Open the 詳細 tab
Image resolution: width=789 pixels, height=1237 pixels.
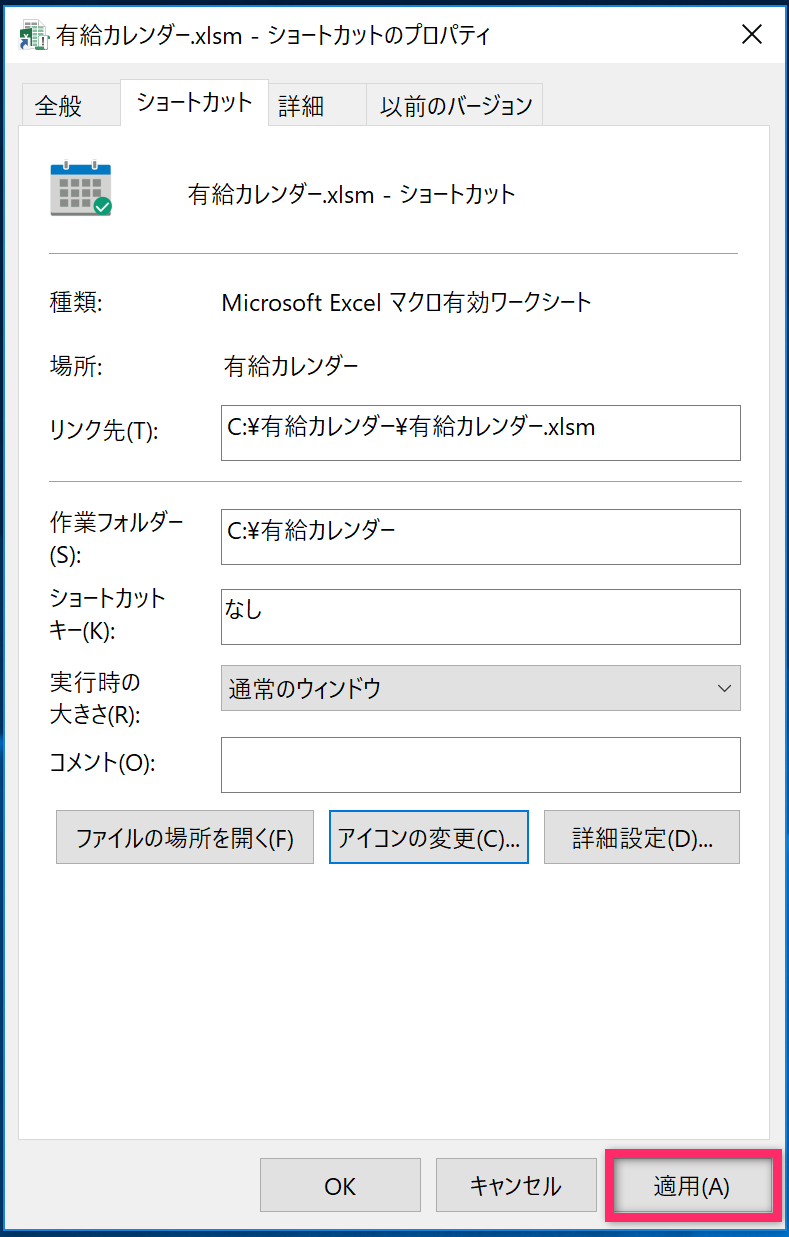click(x=301, y=106)
